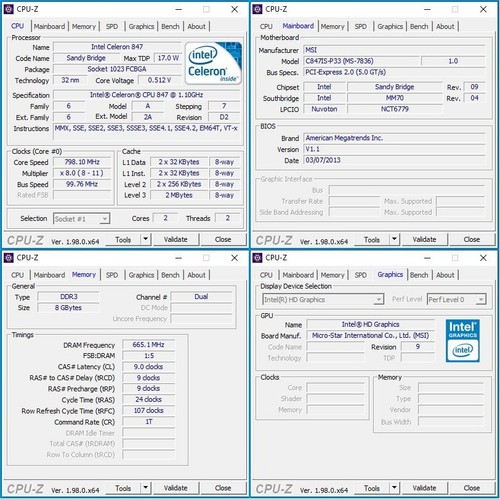Open Bench tab in Graphics window
Viewport: 500px width, 499px height.
(419, 275)
